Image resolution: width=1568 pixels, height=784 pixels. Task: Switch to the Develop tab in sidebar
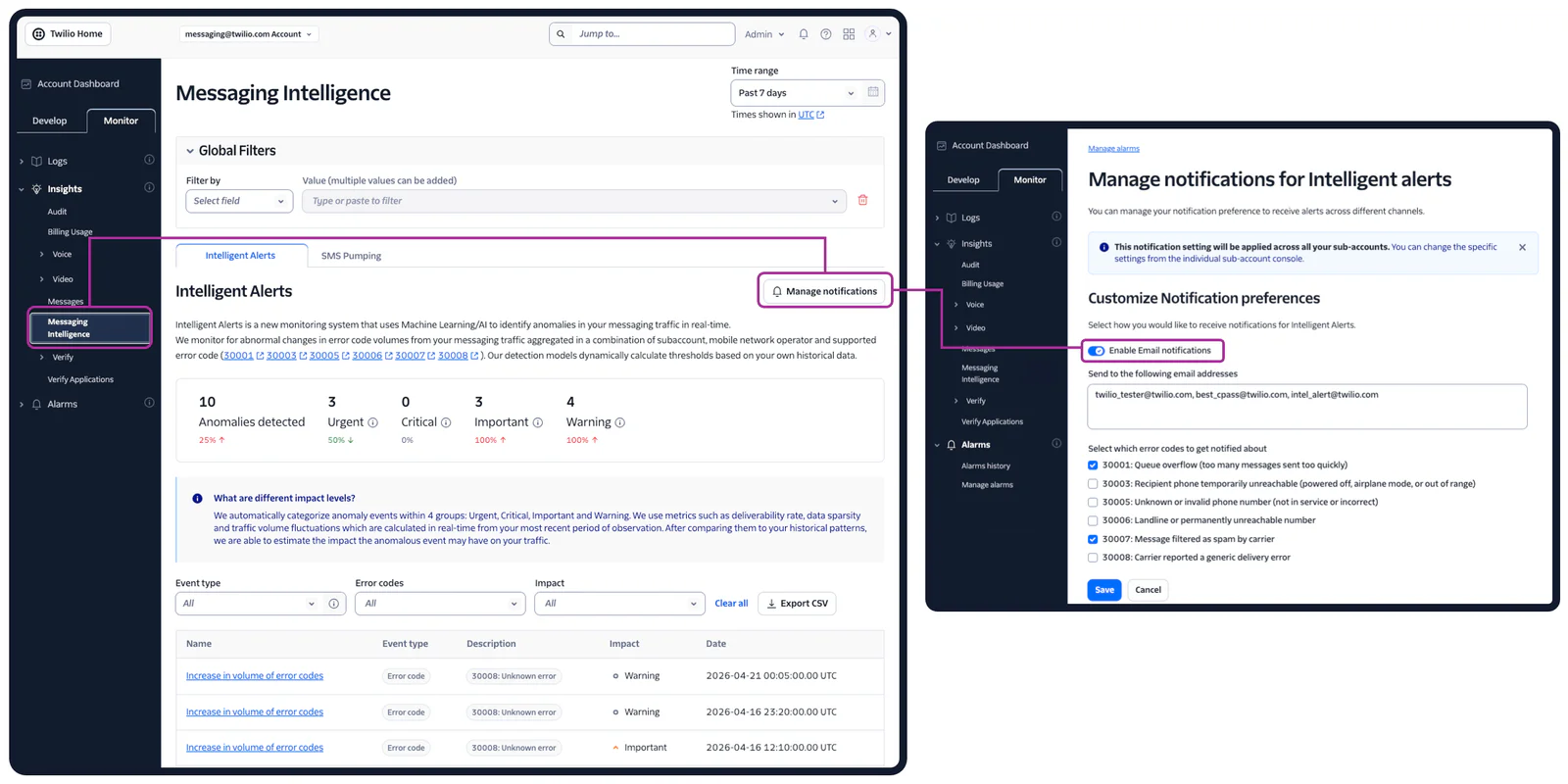50,121
